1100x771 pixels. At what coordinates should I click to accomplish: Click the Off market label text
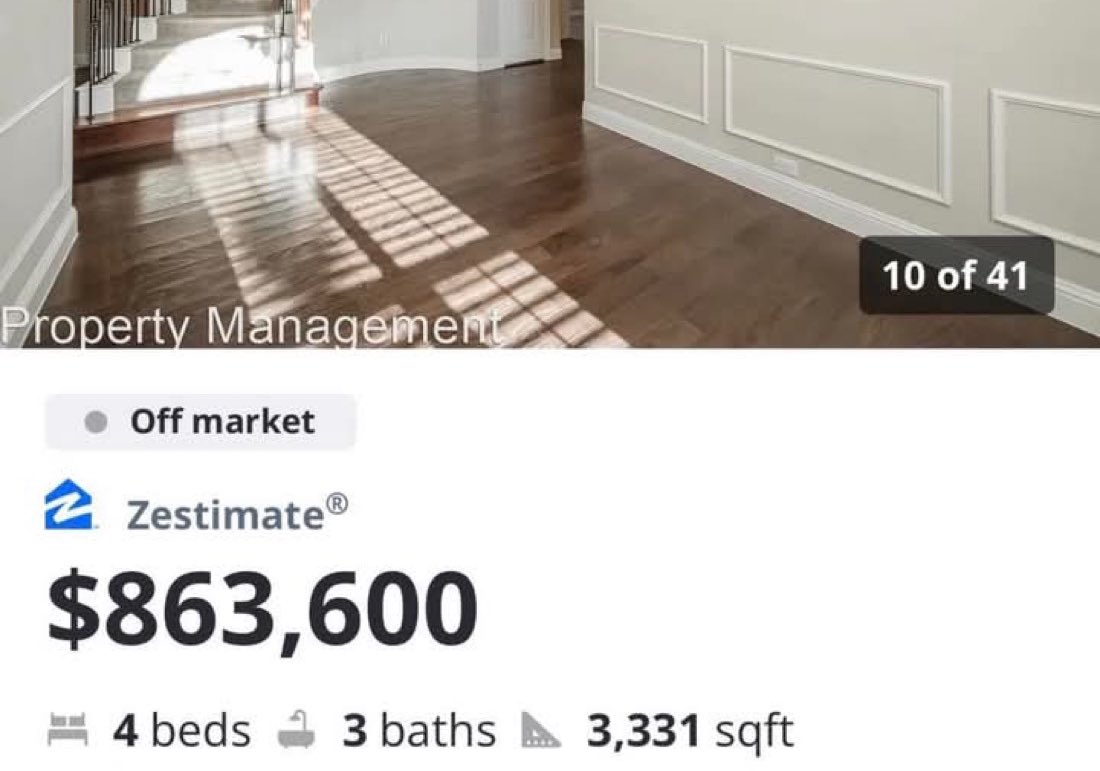pyautogui.click(x=222, y=422)
